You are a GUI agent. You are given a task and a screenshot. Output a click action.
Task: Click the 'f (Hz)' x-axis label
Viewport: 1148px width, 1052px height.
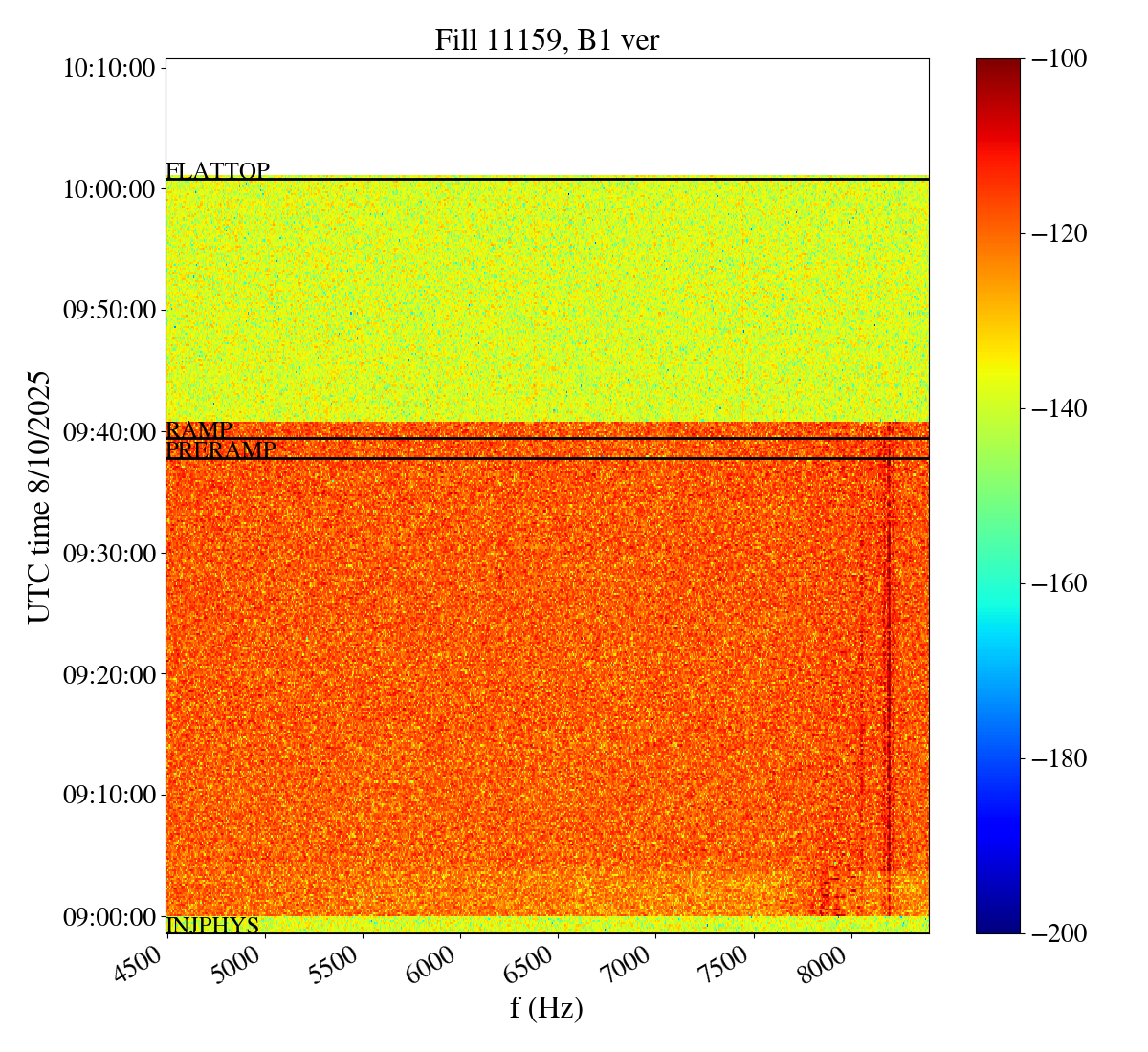pos(546,1008)
